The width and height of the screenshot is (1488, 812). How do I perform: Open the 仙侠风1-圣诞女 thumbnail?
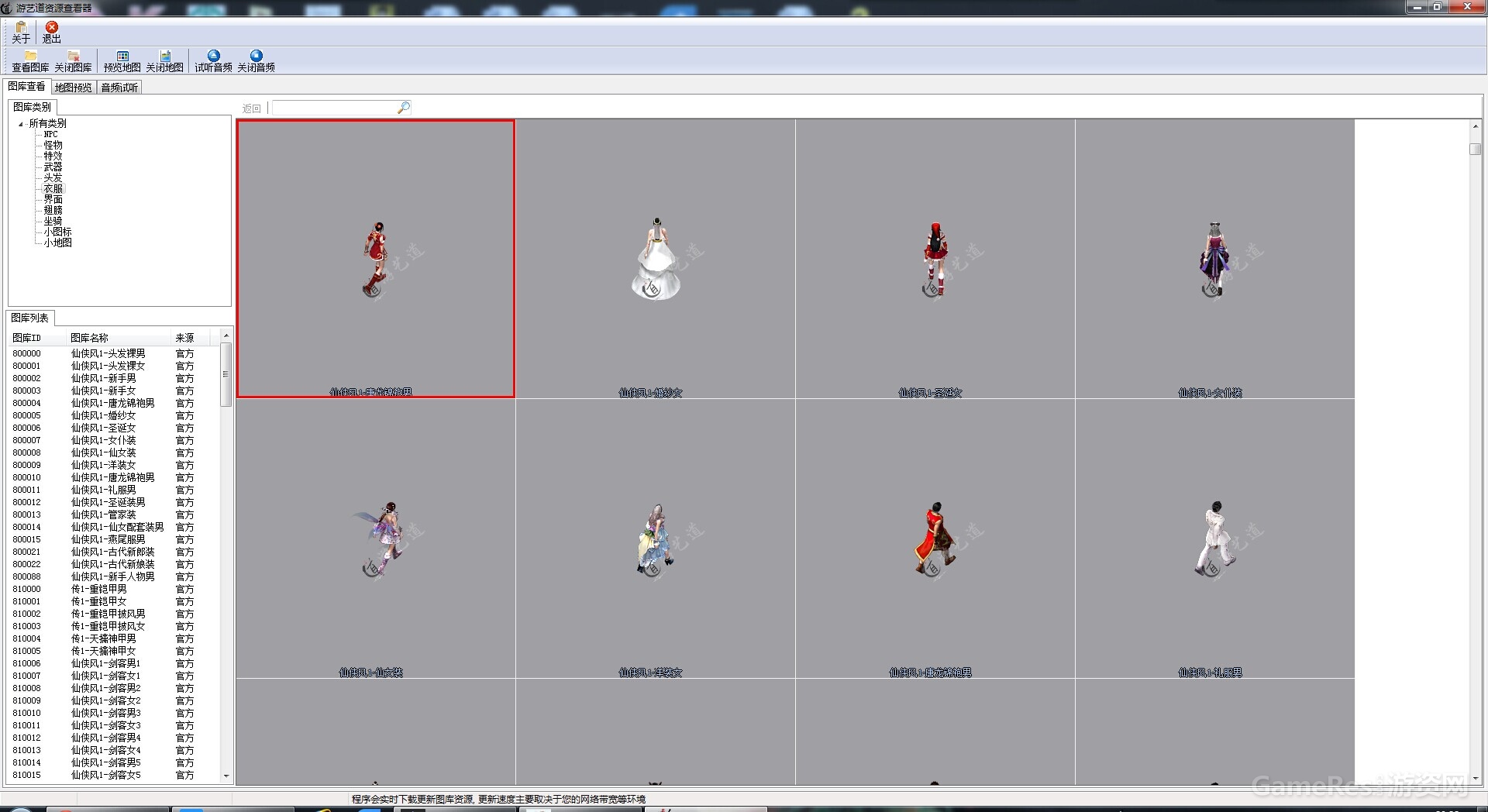tap(935, 259)
